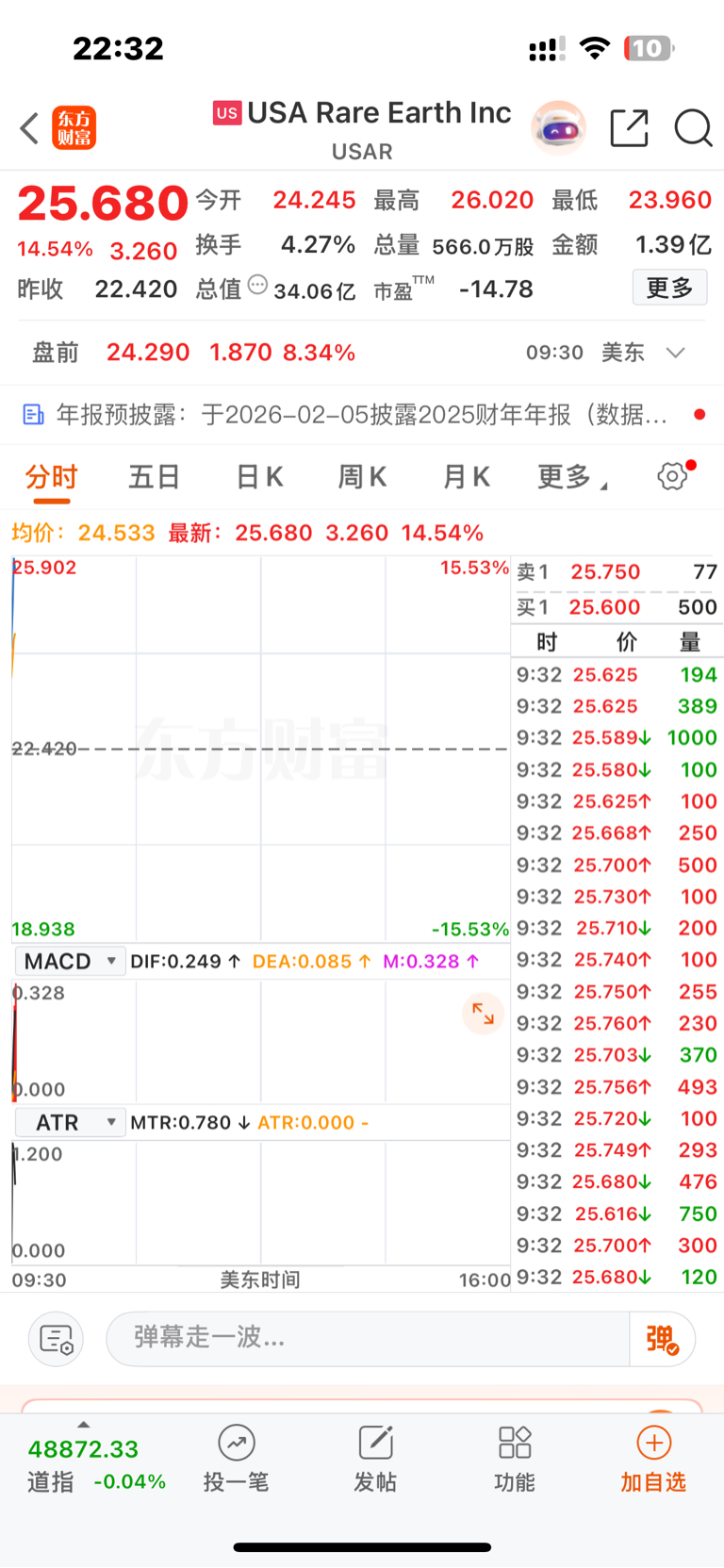Tap the 发帖 compose icon
This screenshot has width=724, height=1568.
[x=375, y=1443]
